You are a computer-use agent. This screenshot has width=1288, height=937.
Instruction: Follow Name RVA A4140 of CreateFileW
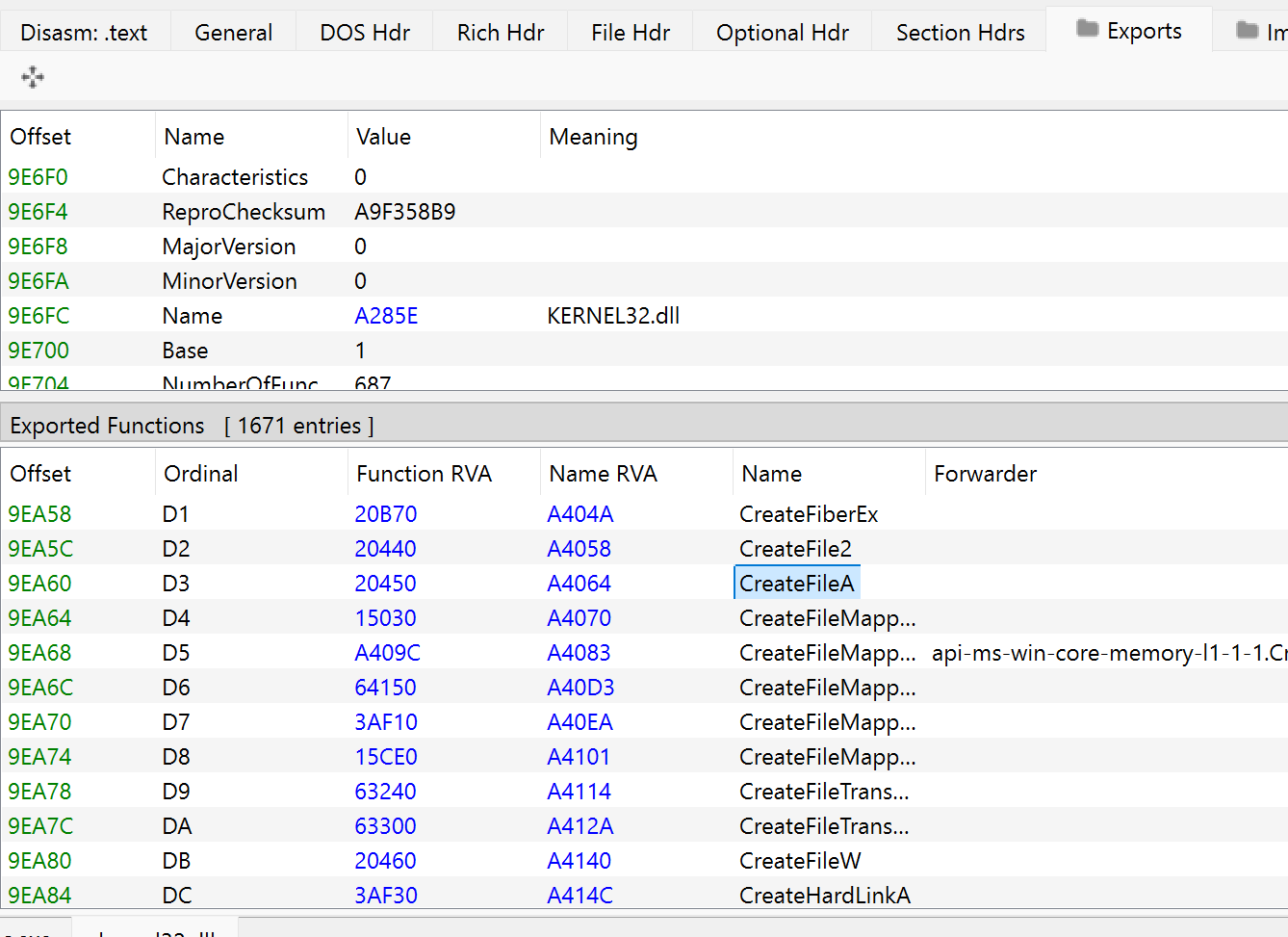tap(579, 861)
